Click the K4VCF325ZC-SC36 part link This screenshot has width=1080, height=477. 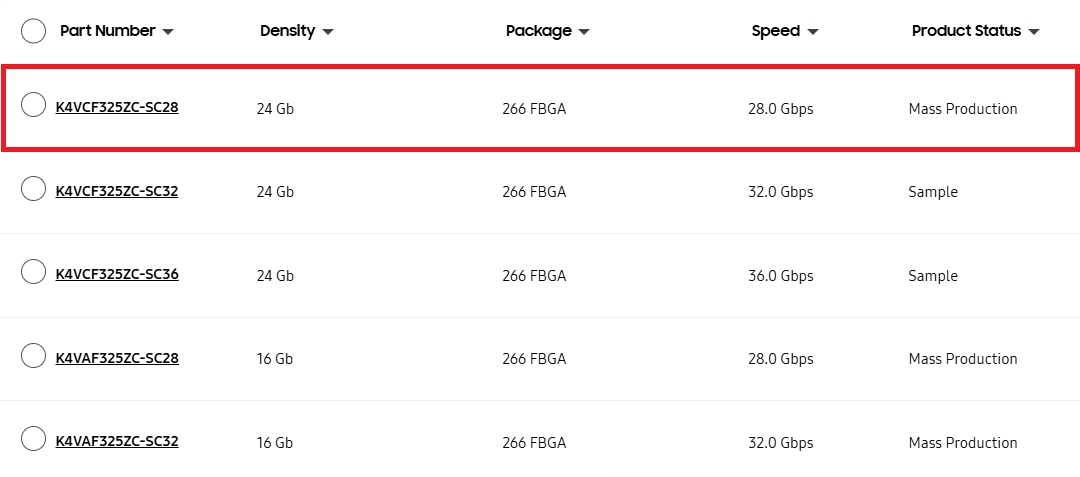117,274
